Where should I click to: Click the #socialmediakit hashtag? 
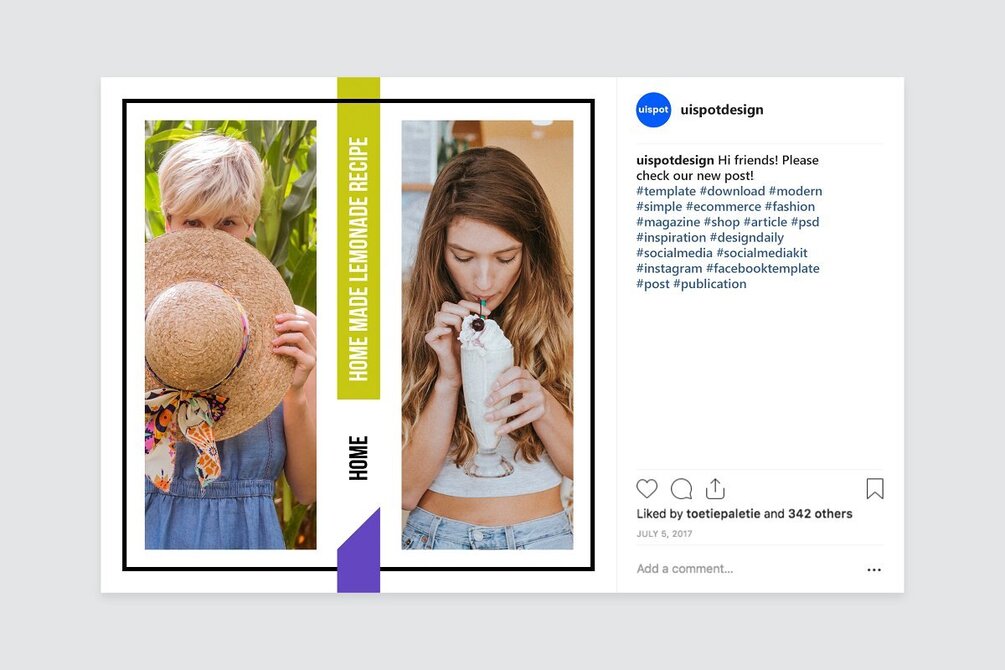[x=762, y=253]
